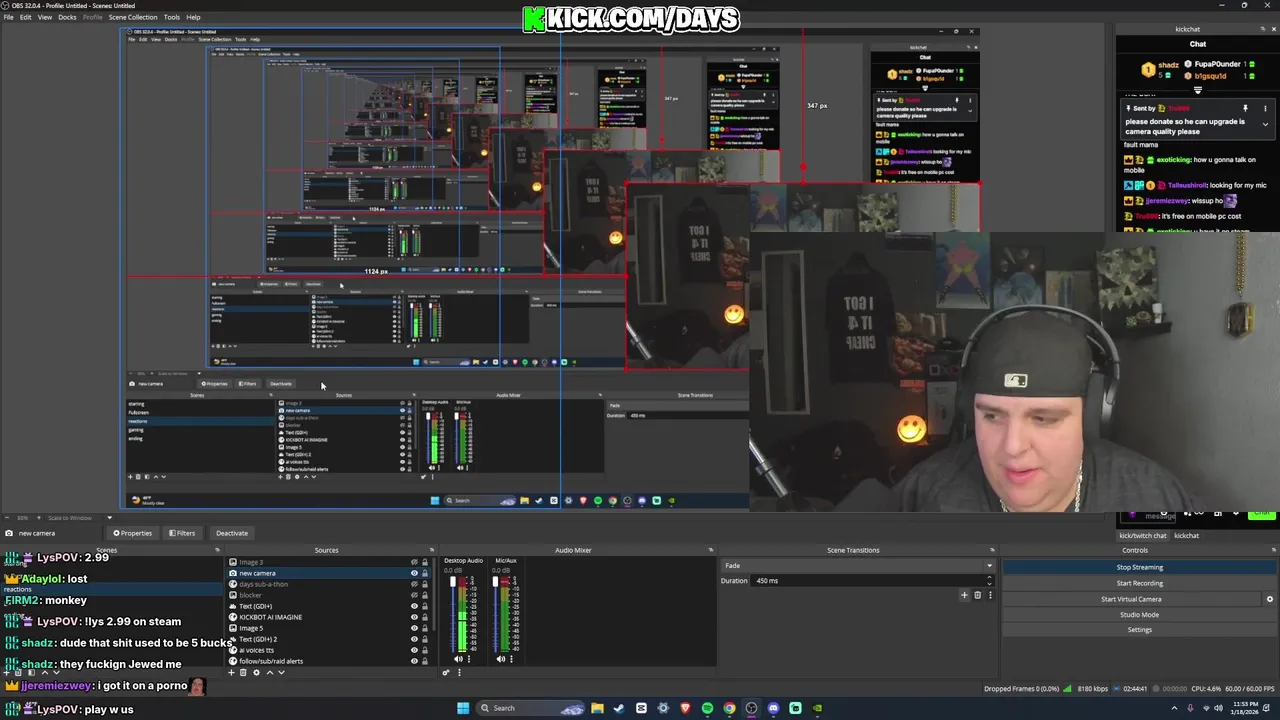
Task: Move source up with the arrow icon
Action: tap(269, 672)
